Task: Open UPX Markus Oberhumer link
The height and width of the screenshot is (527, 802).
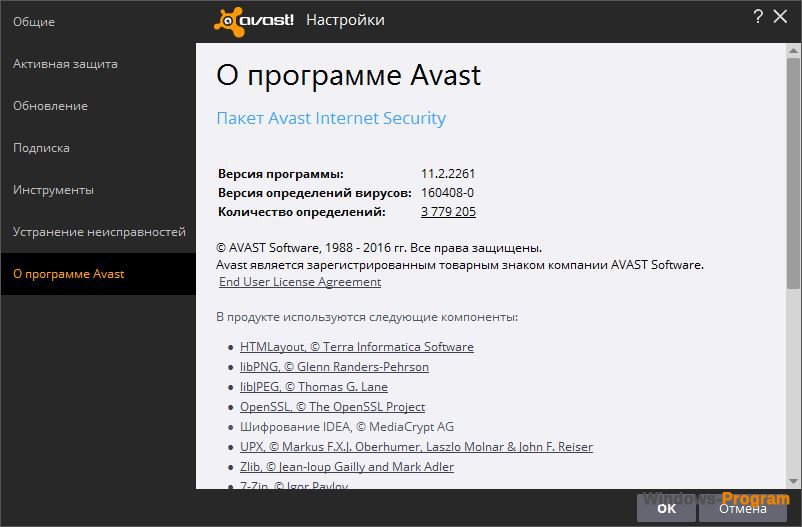Action: [416, 447]
